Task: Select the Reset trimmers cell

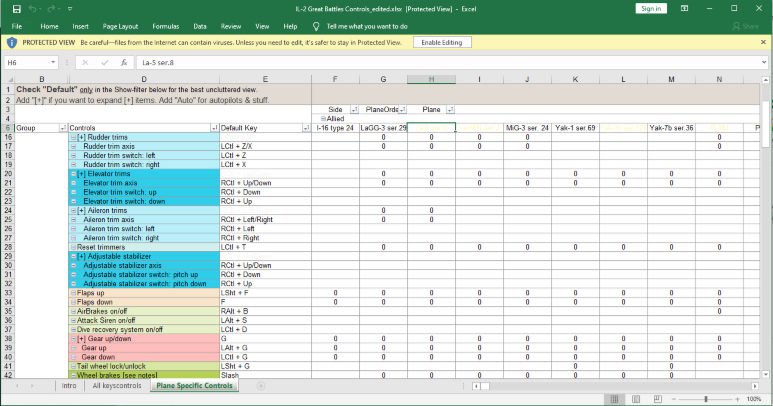Action: click(x=144, y=247)
